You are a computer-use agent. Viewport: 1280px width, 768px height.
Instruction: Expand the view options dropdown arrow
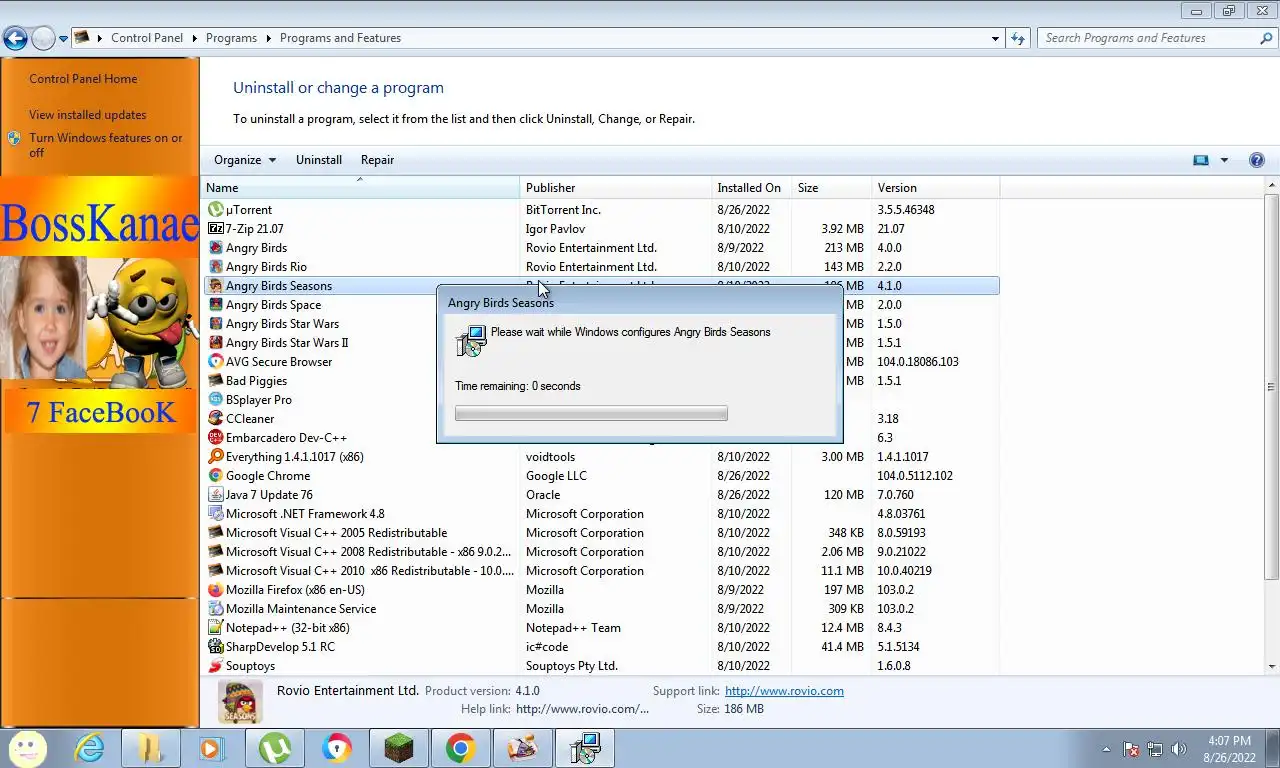pyautogui.click(x=1224, y=160)
